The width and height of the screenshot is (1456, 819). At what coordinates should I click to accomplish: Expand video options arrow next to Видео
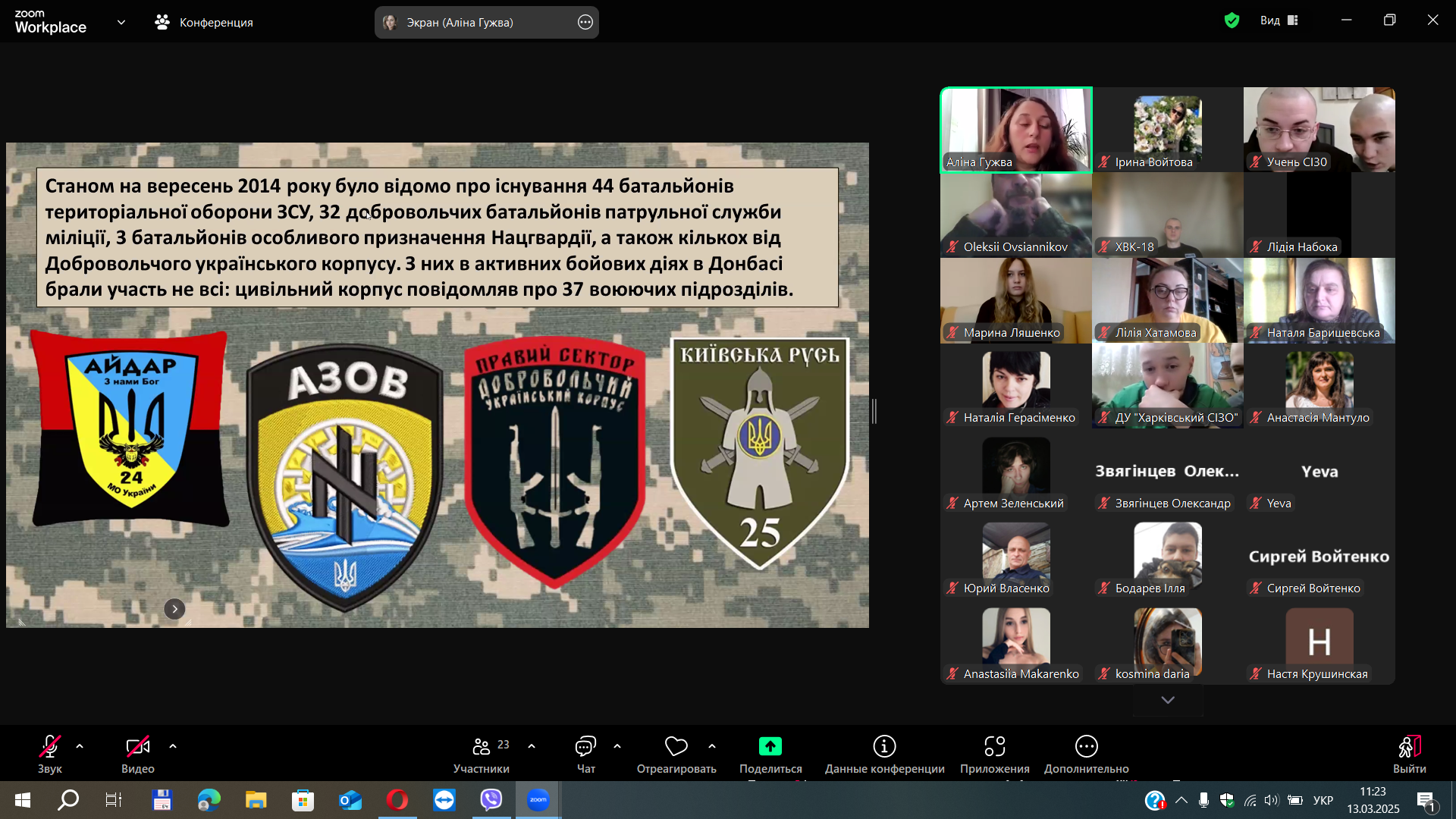pyautogui.click(x=173, y=747)
